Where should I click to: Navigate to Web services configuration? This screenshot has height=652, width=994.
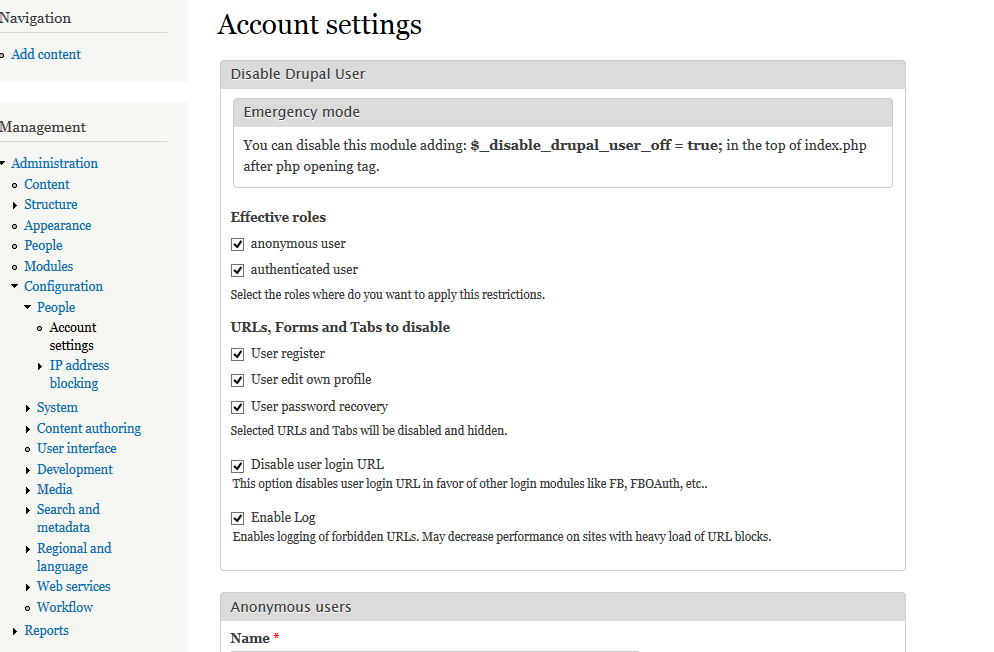coord(73,586)
